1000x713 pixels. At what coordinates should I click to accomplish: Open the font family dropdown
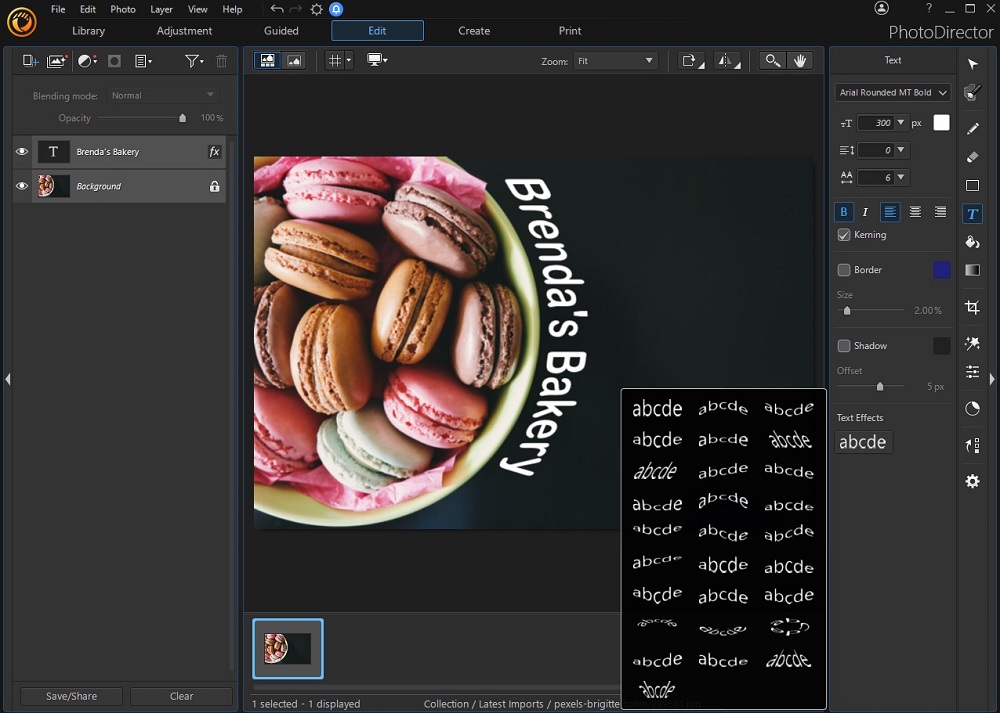click(891, 92)
